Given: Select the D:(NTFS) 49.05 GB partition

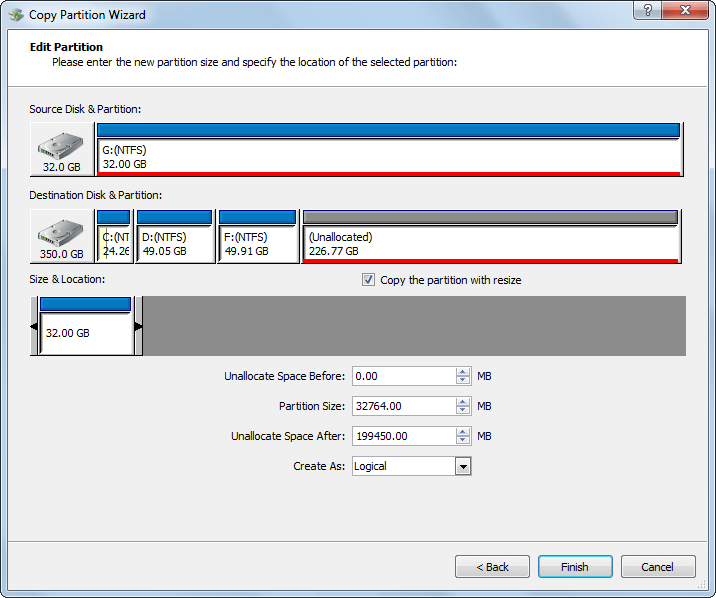Looking at the screenshot, I should (175, 236).
